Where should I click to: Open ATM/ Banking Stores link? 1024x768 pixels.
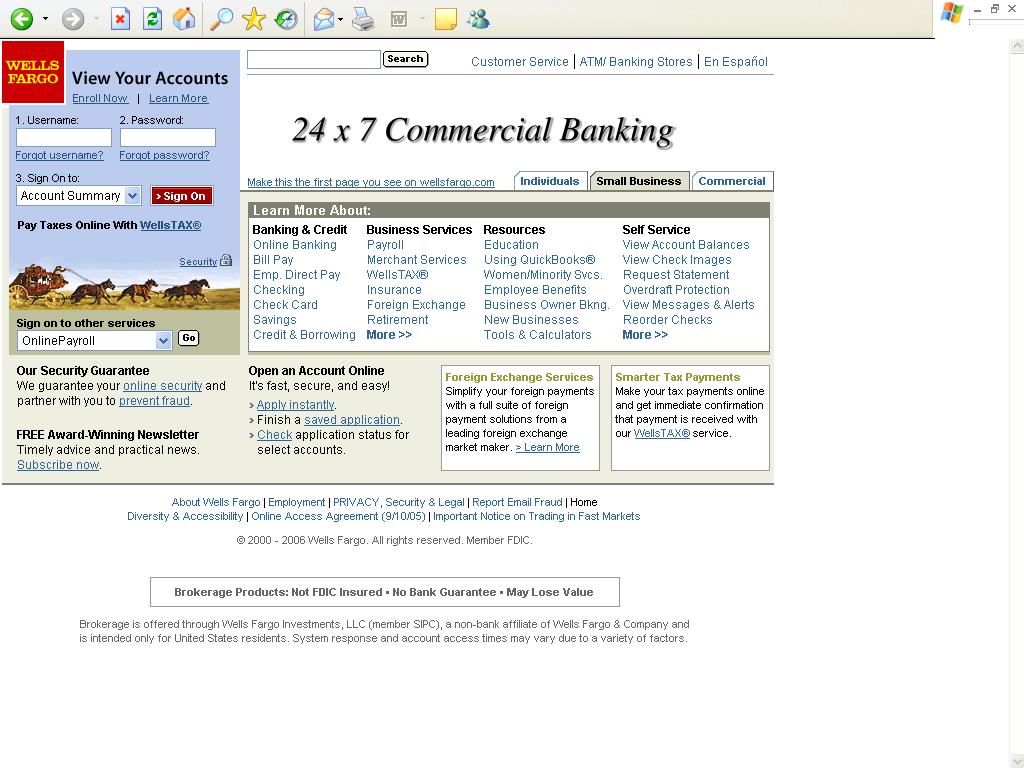pos(636,61)
